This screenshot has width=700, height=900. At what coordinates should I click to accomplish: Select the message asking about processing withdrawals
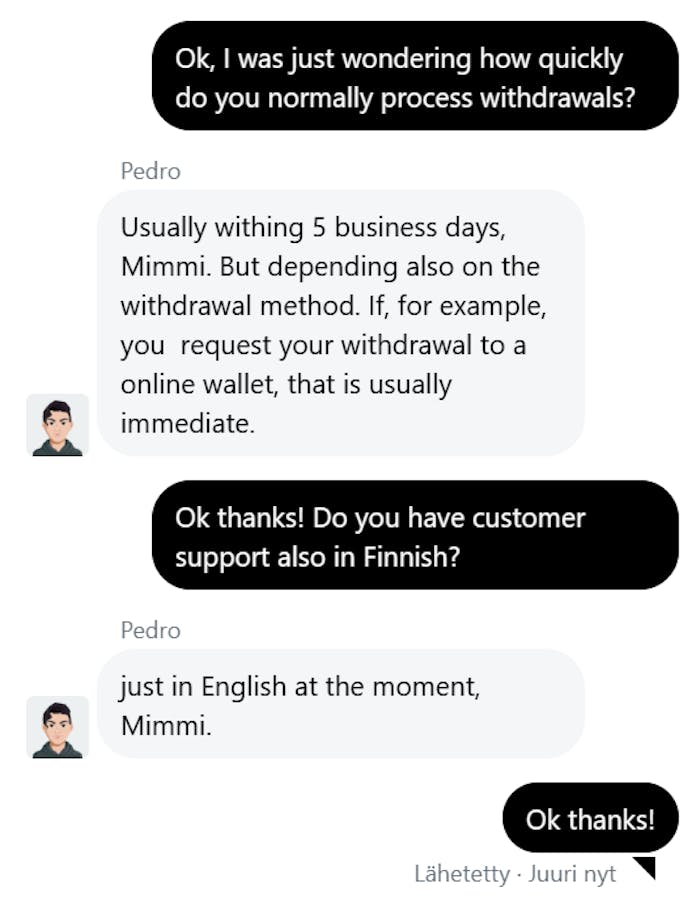point(415,78)
